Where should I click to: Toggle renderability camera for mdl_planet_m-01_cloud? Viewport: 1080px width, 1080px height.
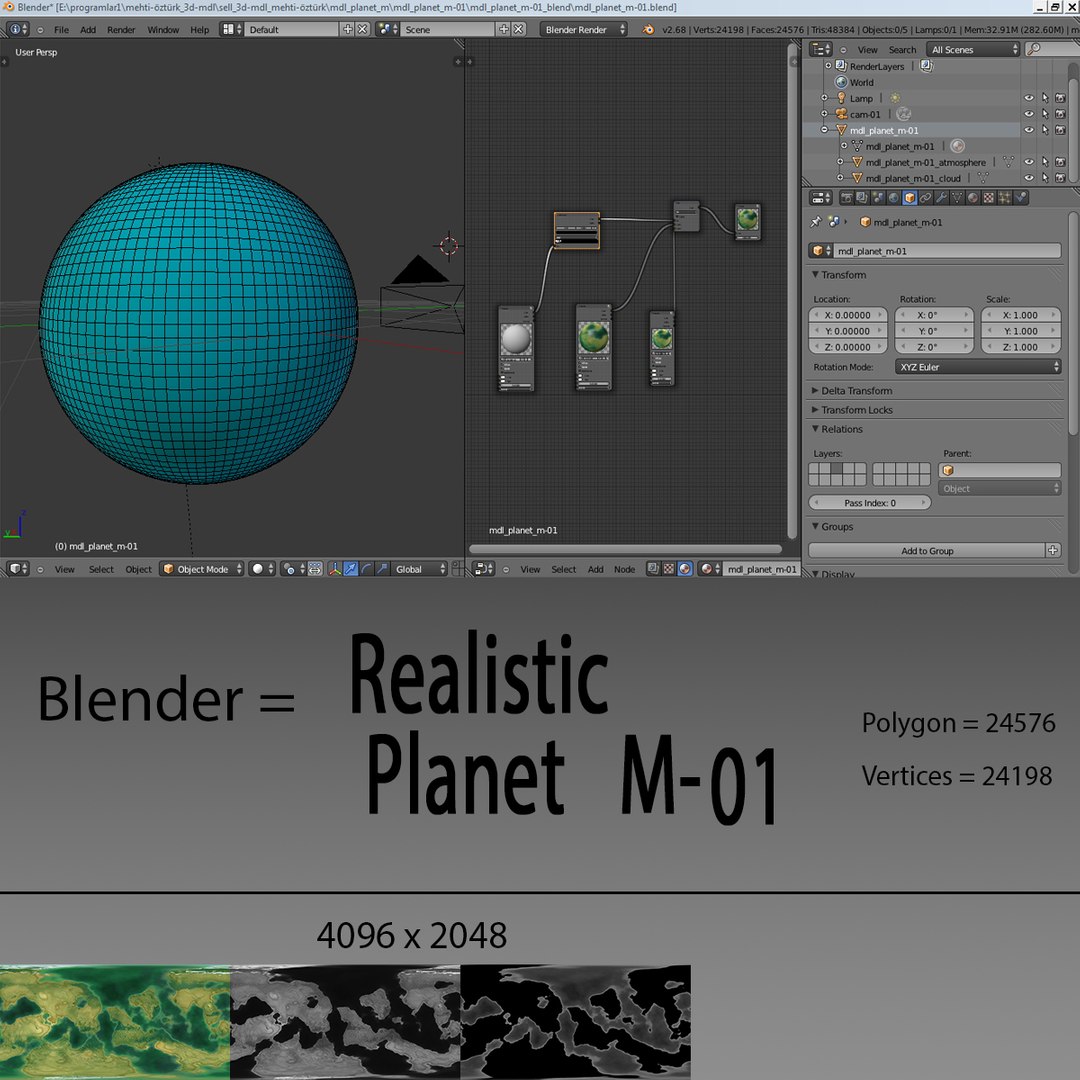coord(1061,178)
